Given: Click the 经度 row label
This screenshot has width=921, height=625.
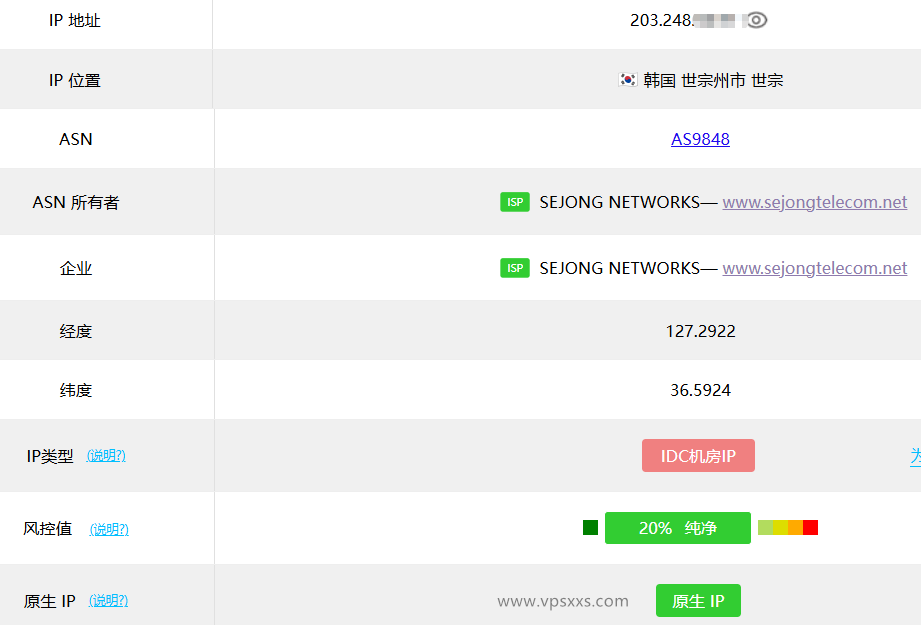Looking at the screenshot, I should click(x=76, y=331).
